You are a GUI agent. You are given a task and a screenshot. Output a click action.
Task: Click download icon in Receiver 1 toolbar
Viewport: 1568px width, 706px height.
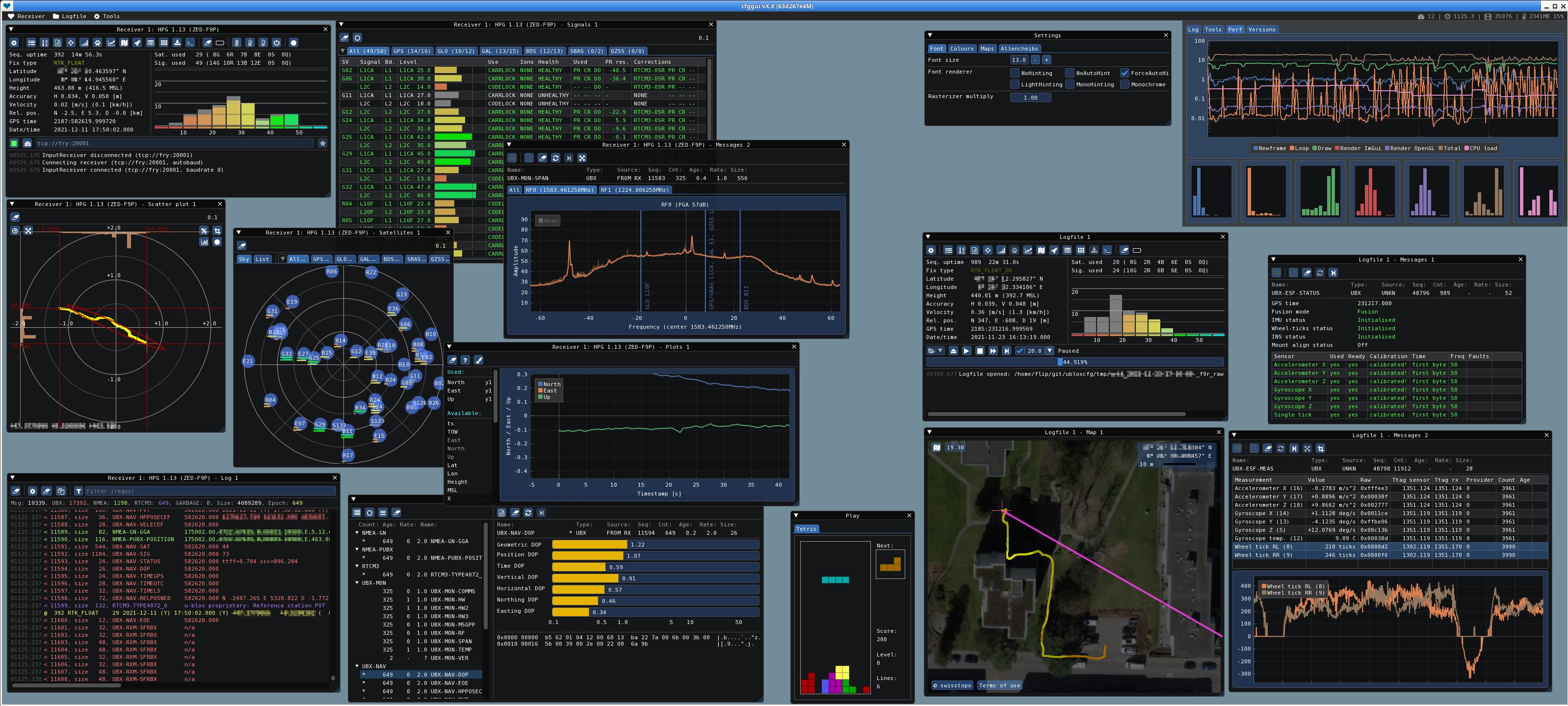177,43
